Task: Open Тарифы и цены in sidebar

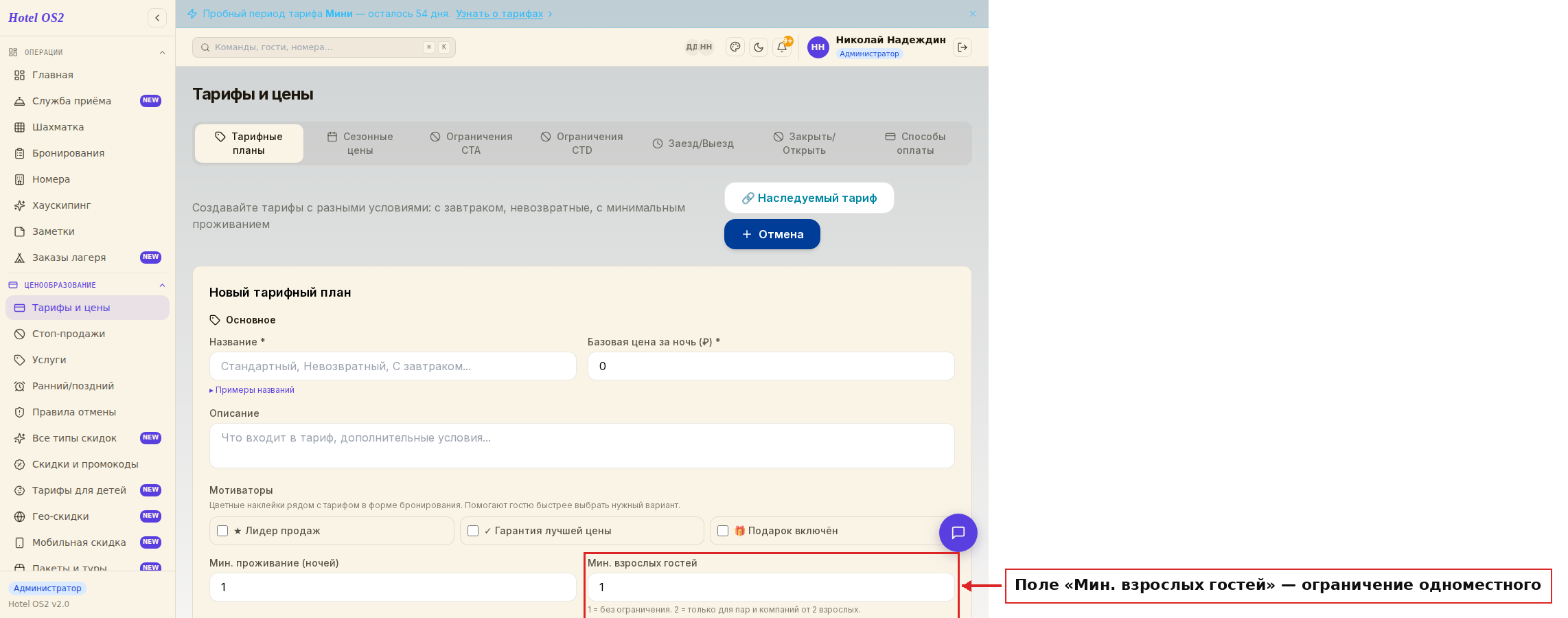Action: tap(87, 308)
